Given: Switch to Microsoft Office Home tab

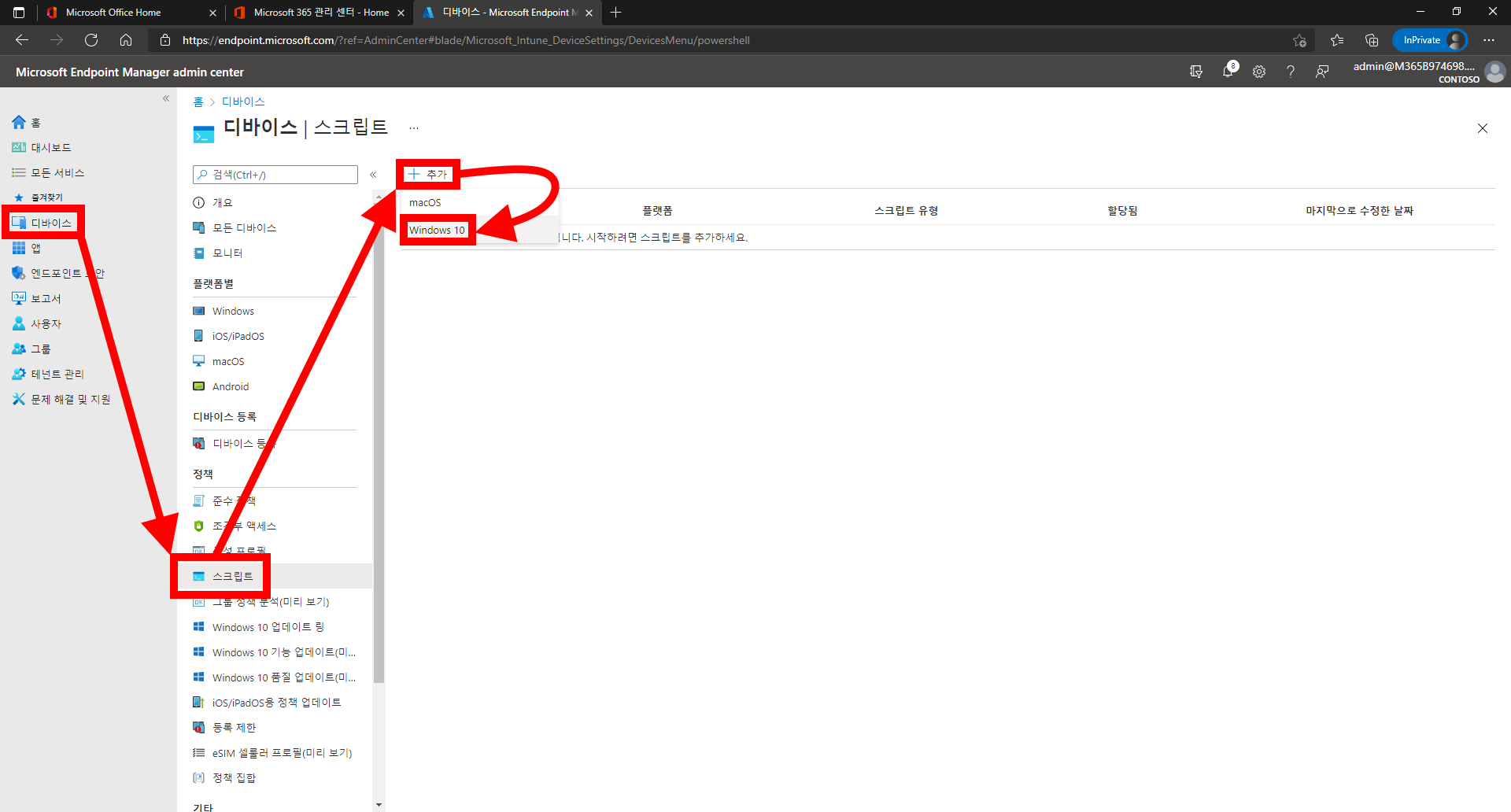Looking at the screenshot, I should [114, 13].
